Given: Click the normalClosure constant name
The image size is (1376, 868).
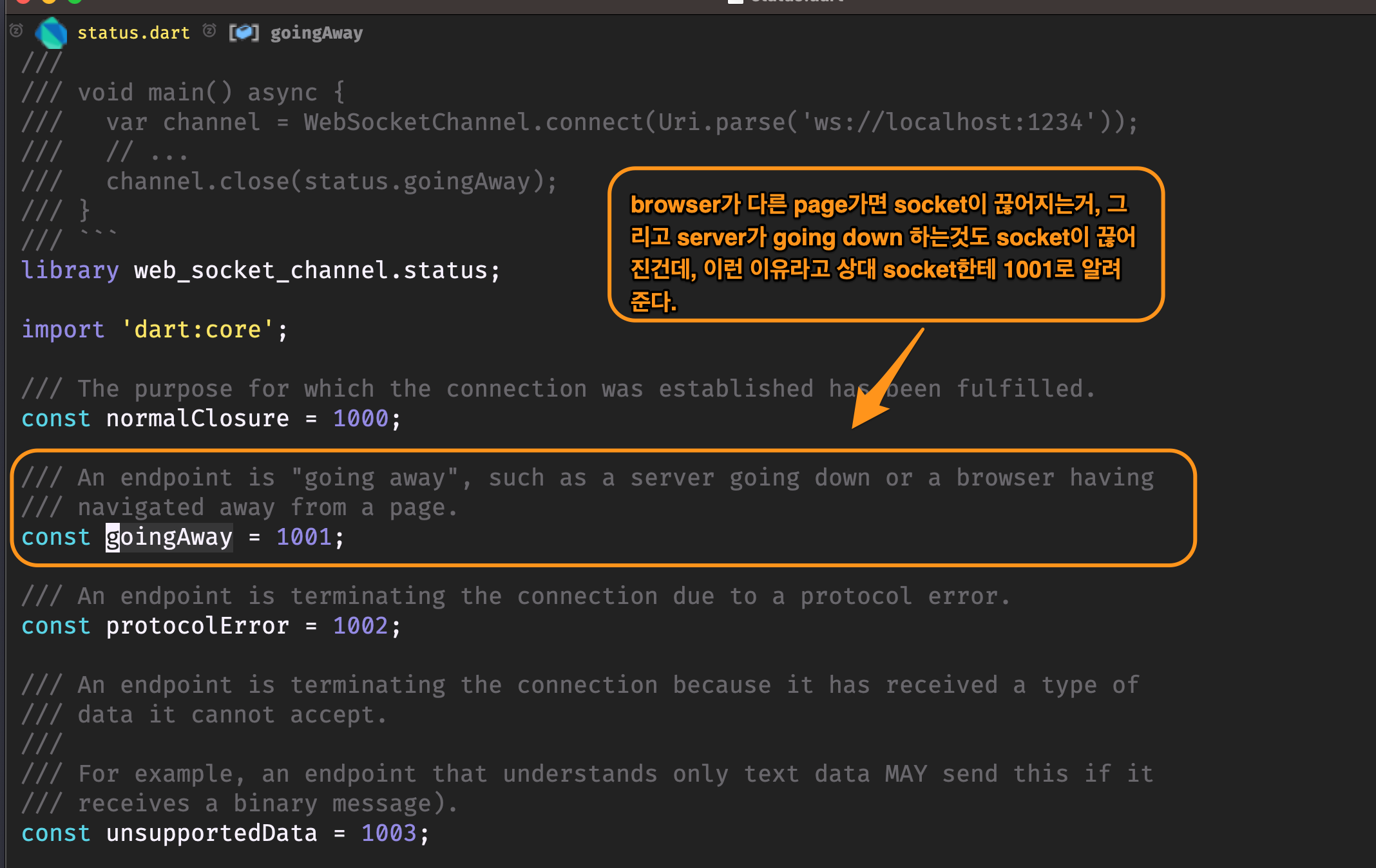Looking at the screenshot, I should pos(198,418).
